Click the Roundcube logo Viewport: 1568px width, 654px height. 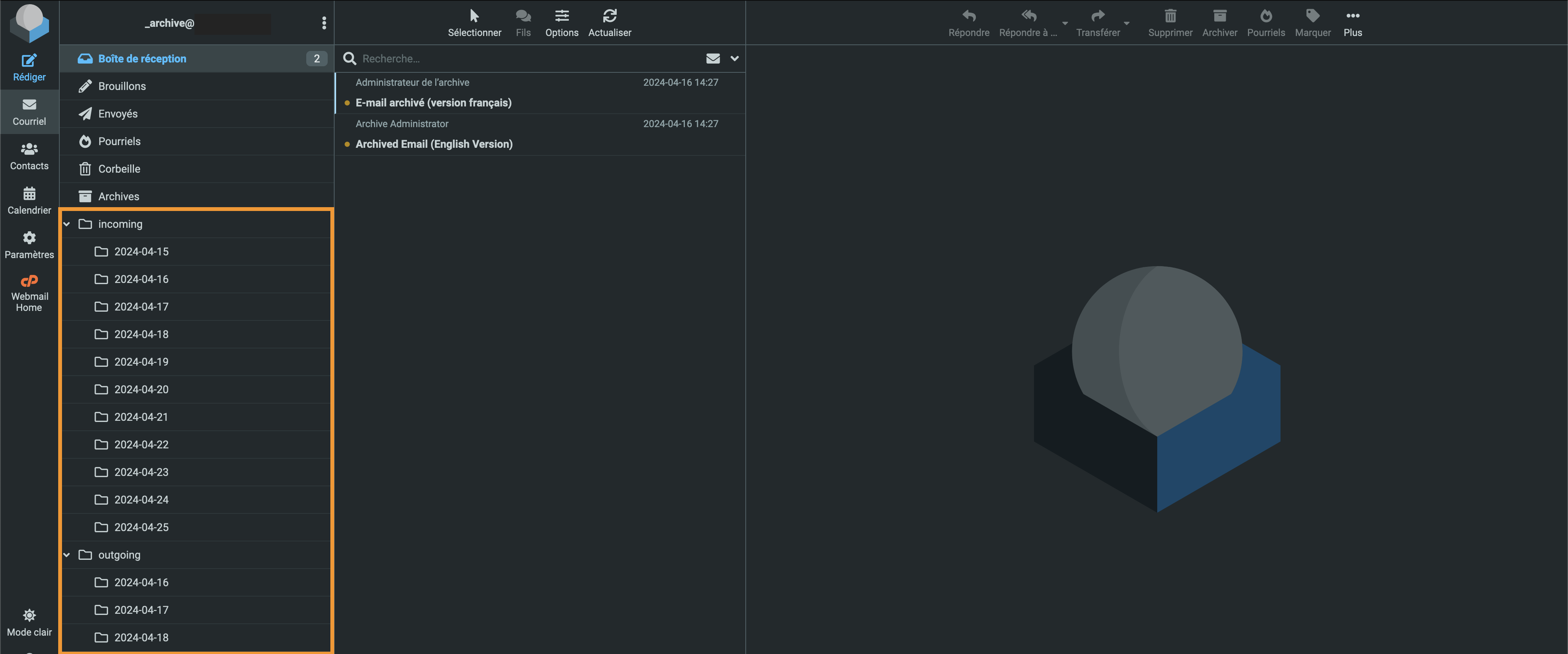tap(29, 23)
